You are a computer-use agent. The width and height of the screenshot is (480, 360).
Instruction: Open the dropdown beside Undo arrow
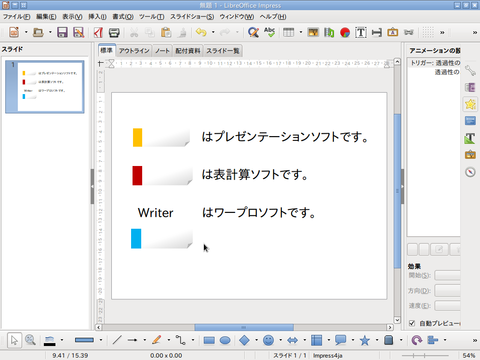(x=213, y=32)
